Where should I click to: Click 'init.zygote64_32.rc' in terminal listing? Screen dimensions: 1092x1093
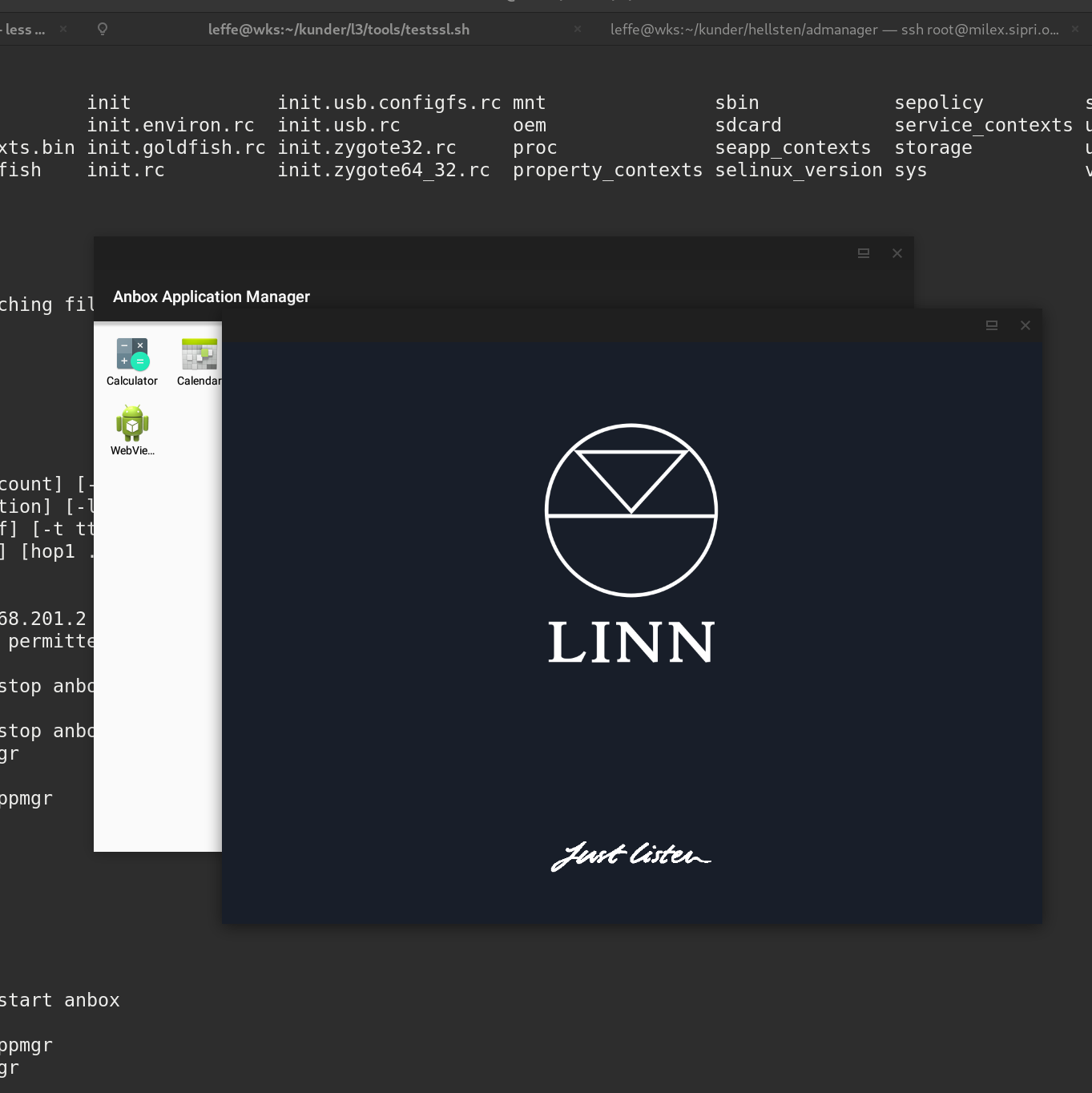click(384, 171)
